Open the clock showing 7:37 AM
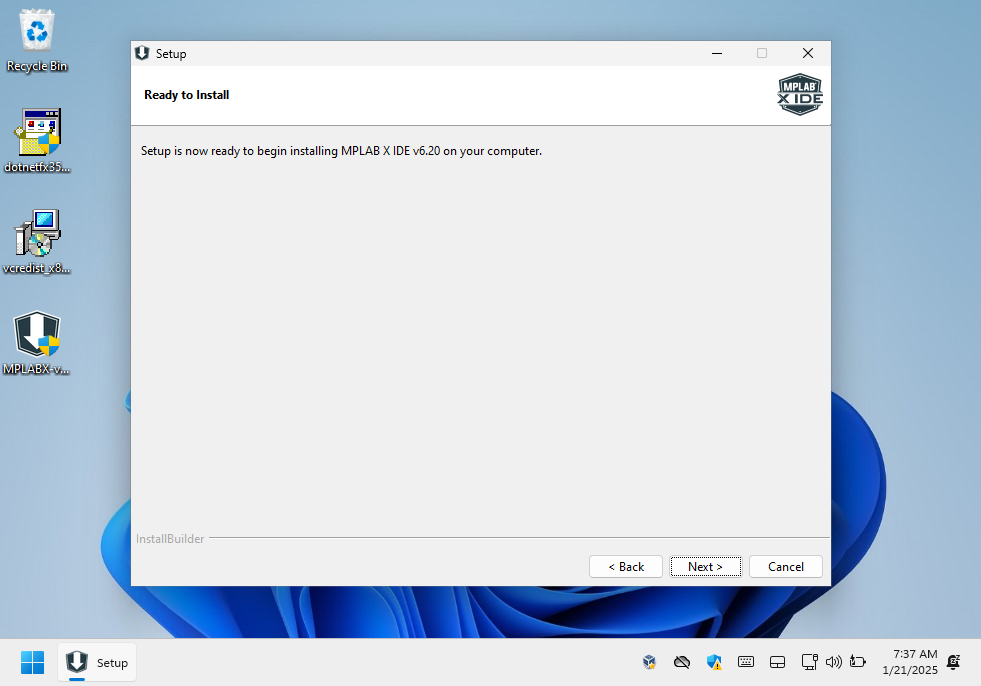981x686 pixels. 910,662
